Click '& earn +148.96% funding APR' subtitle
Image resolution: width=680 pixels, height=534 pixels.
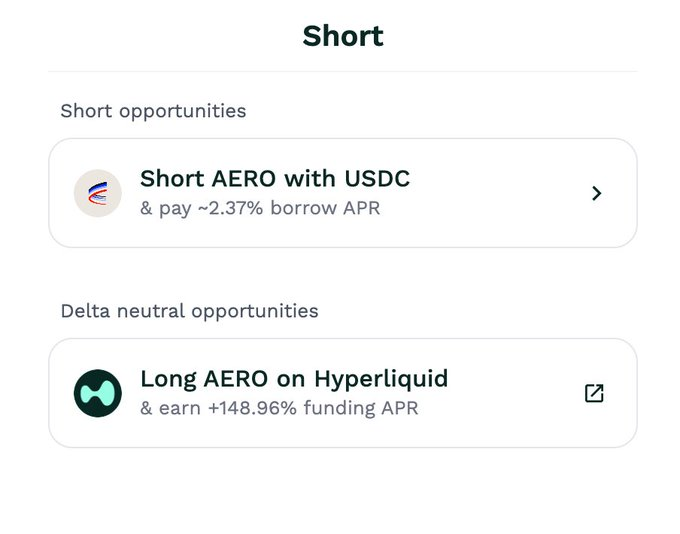pos(279,408)
